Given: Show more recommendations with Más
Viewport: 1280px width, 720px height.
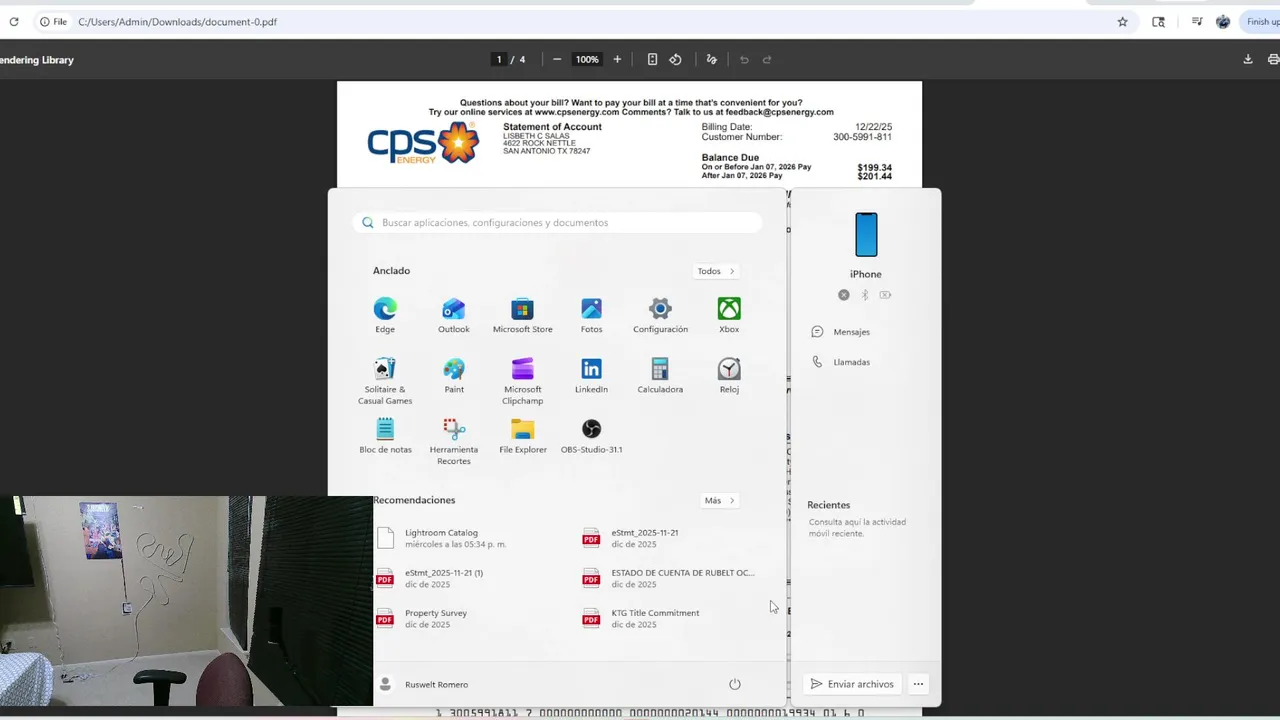Looking at the screenshot, I should point(719,500).
